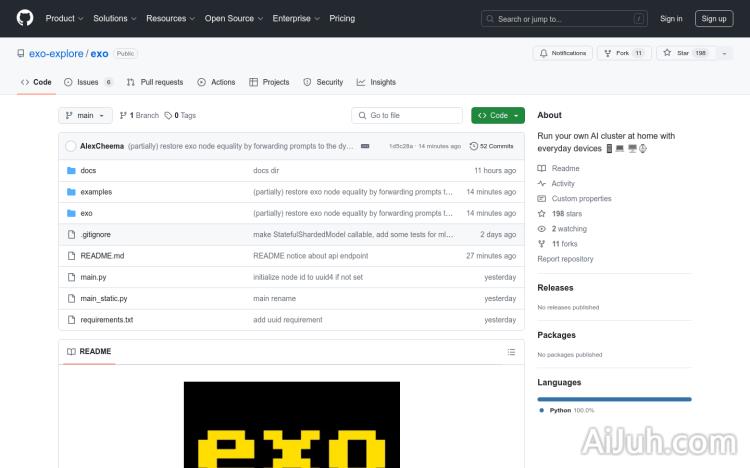Toggle Notifications bell button
750x468 pixels.
563,53
